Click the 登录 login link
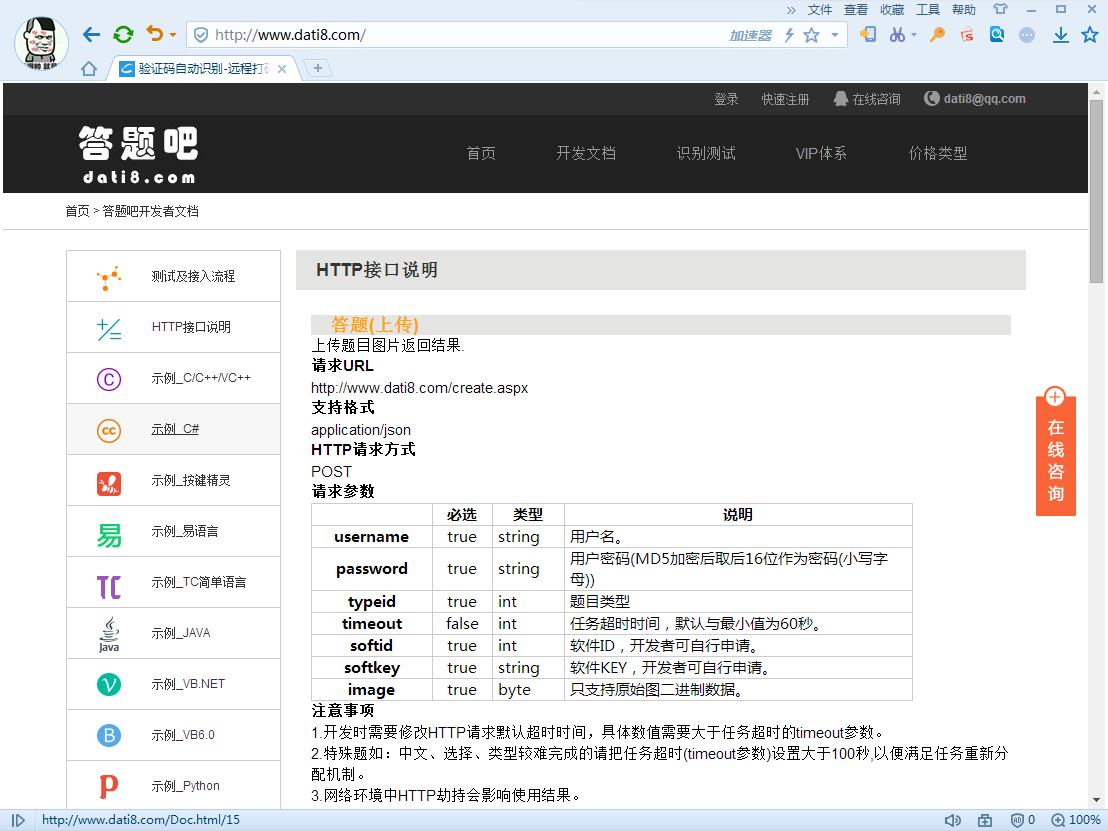Viewport: 1108px width, 831px height. coord(726,99)
